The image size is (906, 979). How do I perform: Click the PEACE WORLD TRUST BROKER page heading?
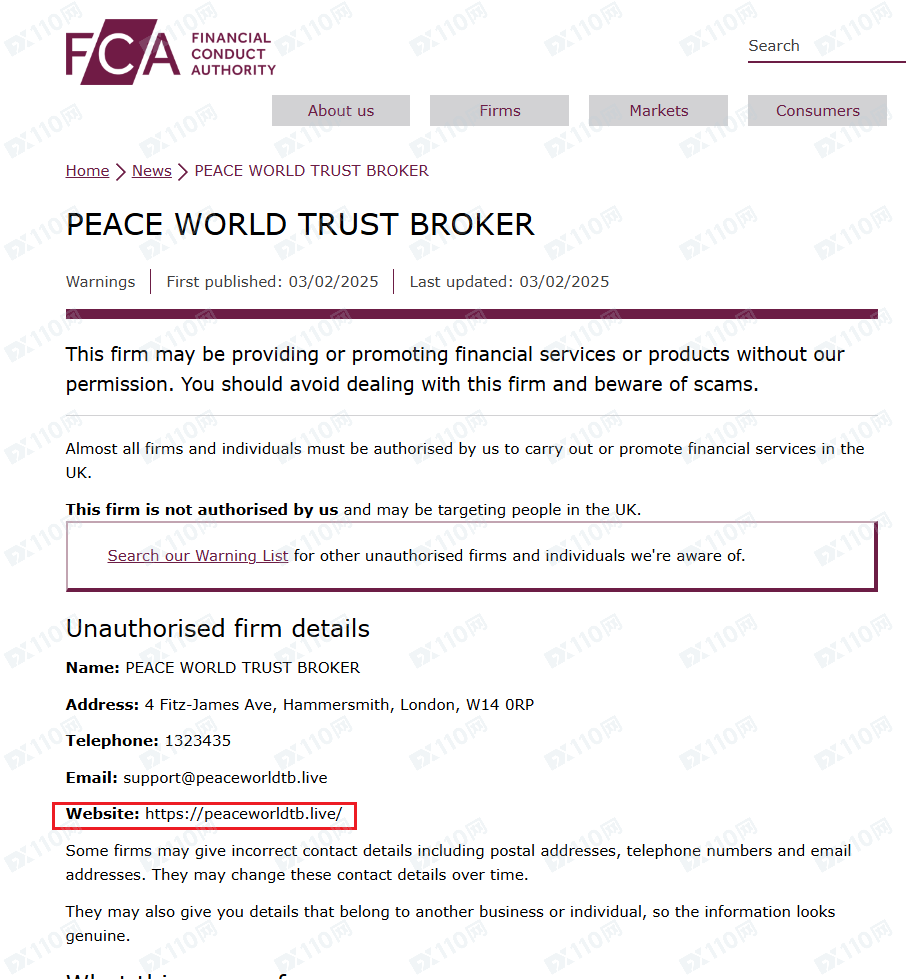(300, 225)
